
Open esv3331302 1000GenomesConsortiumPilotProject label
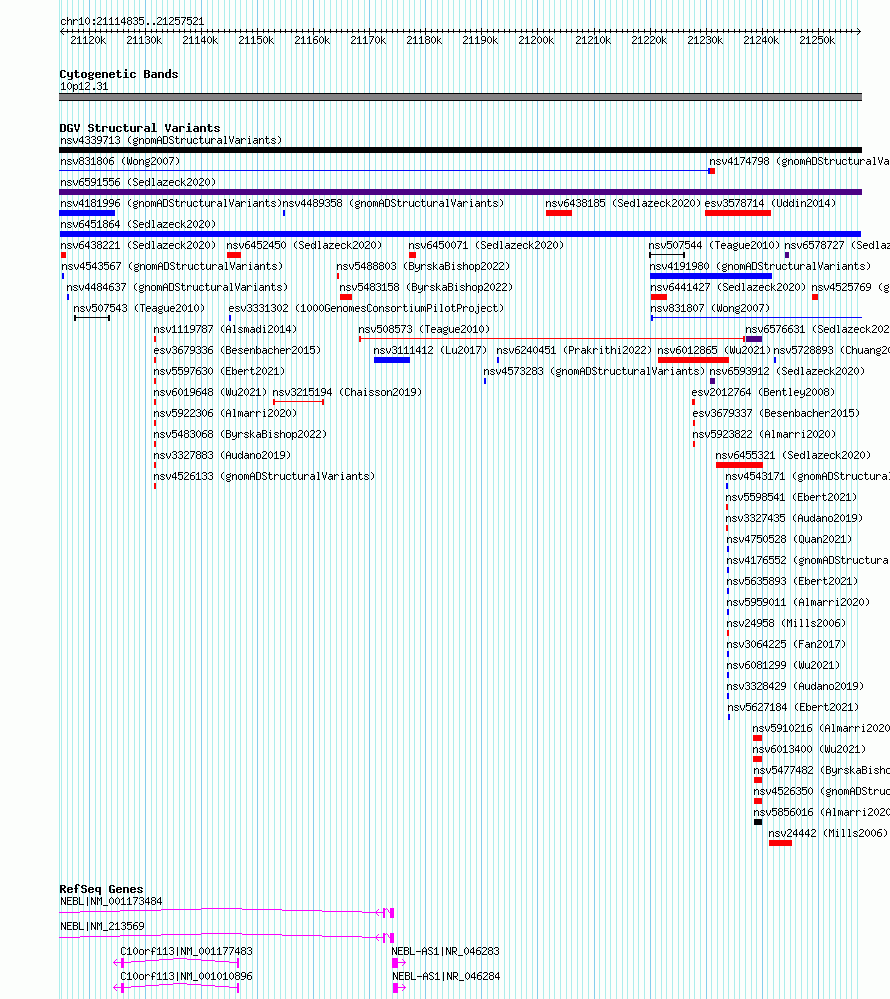(366, 308)
